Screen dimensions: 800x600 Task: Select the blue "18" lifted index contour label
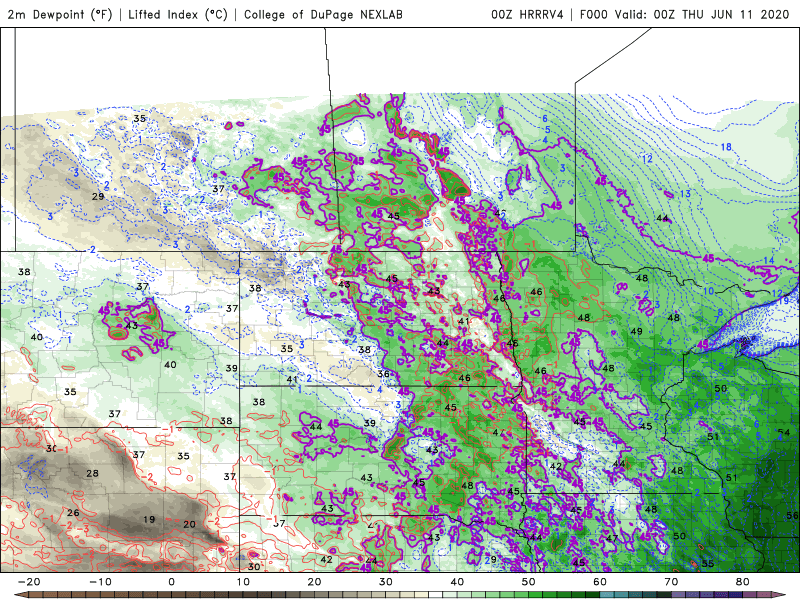pos(726,147)
